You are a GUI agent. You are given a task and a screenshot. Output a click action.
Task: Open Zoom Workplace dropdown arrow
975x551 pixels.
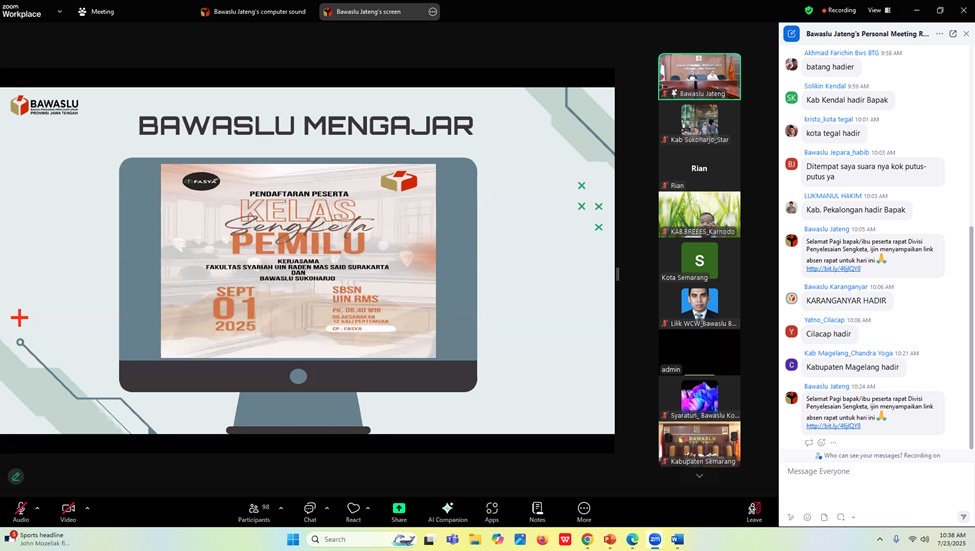[x=60, y=11]
